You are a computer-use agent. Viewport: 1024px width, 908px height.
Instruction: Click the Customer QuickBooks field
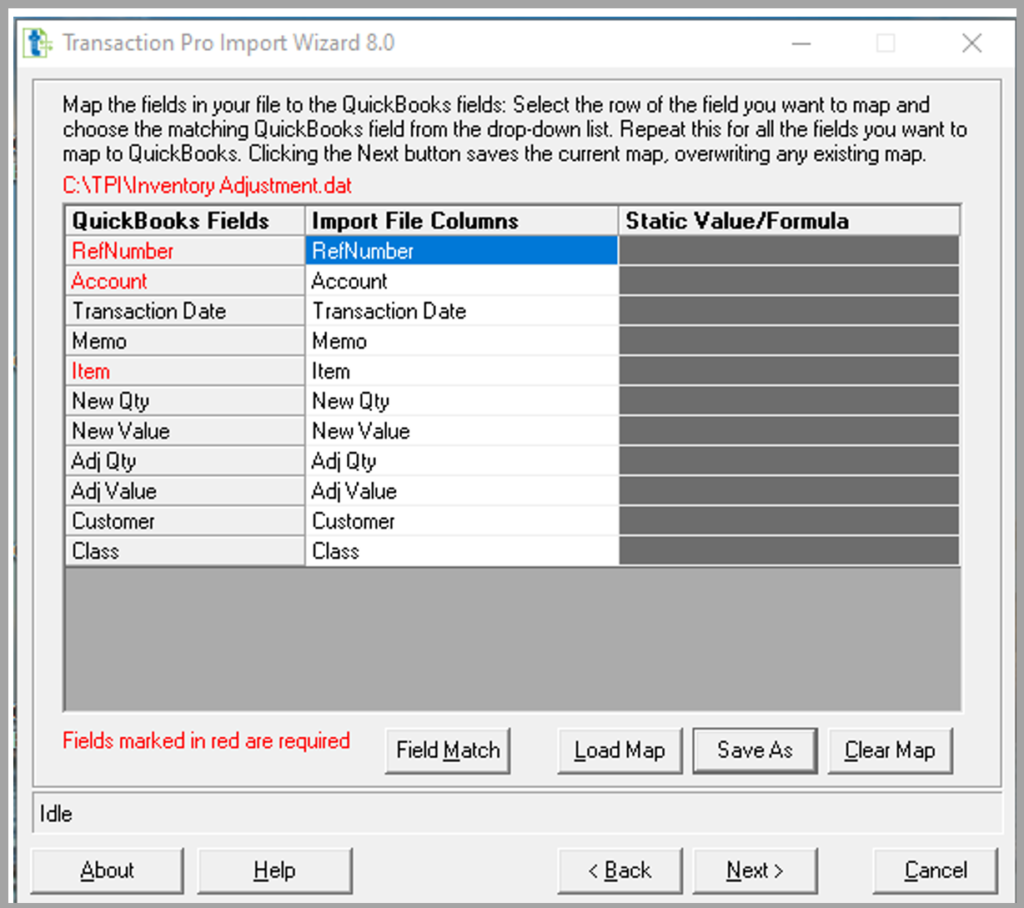185,521
